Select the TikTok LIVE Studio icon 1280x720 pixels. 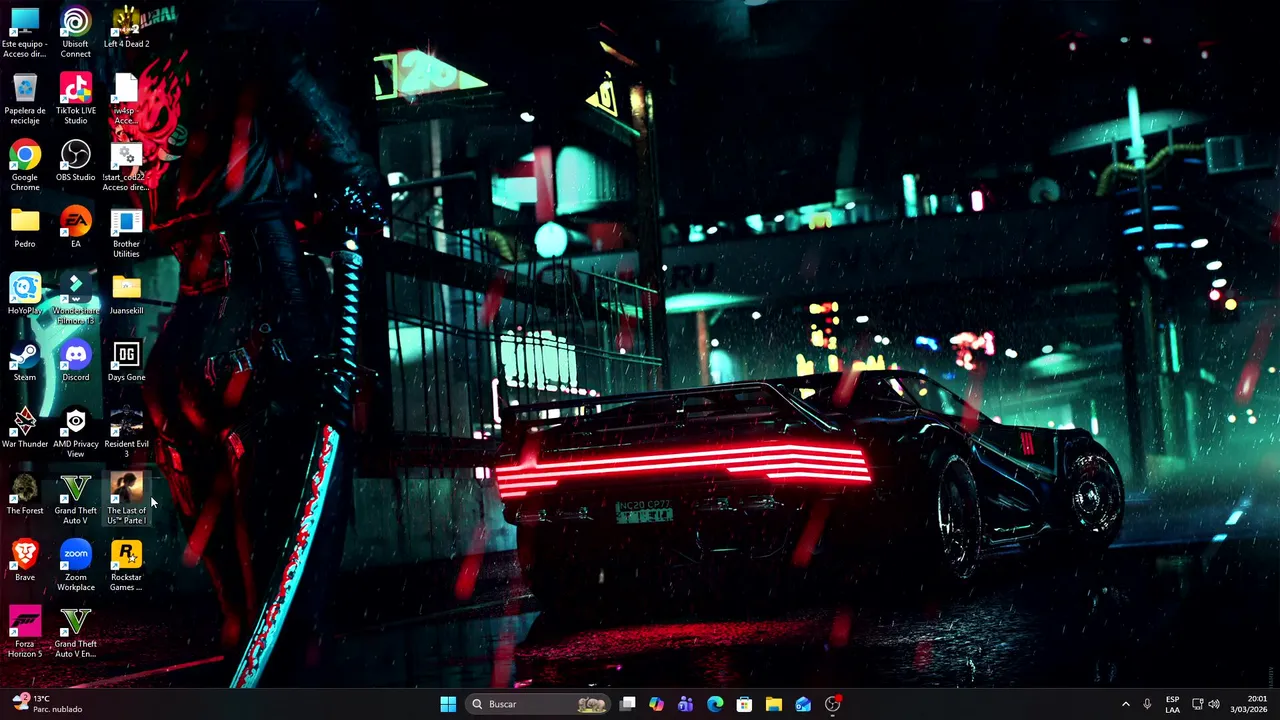[76, 98]
